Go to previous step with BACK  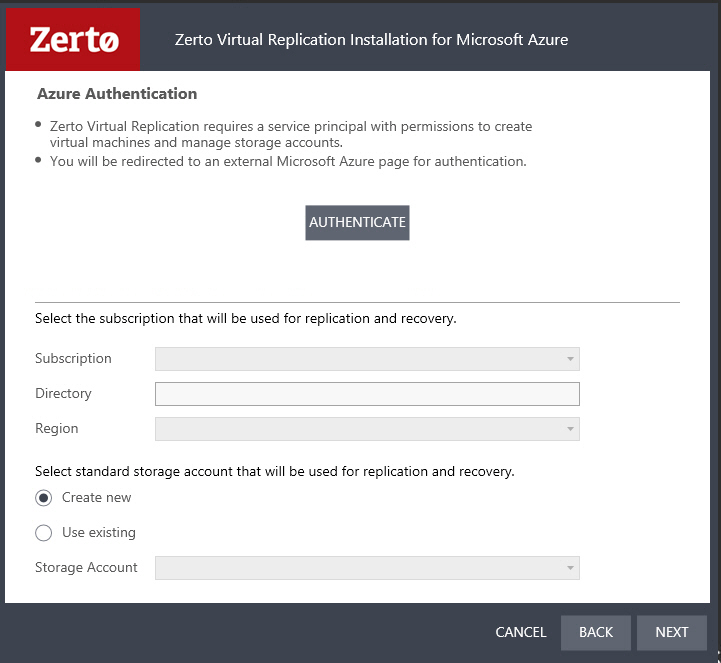pos(595,633)
